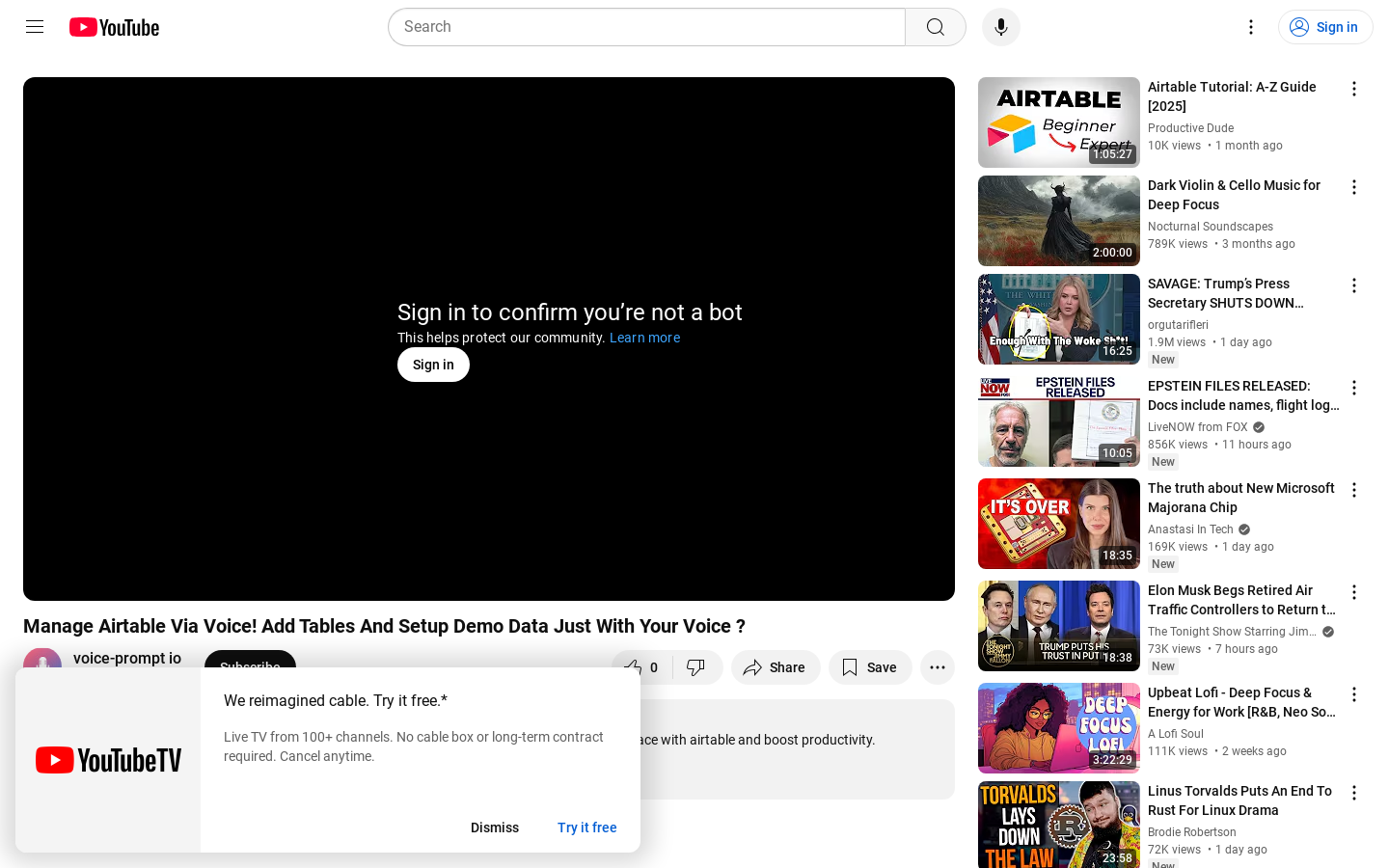Click the YouTube TV logo in promo
The height and width of the screenshot is (868, 1389).
108,760
